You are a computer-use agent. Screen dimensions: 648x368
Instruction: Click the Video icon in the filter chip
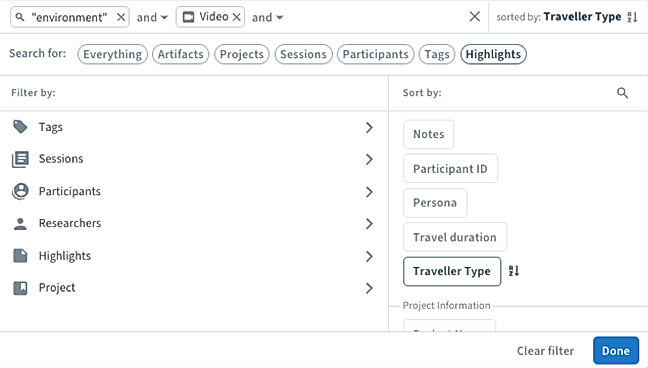click(188, 17)
